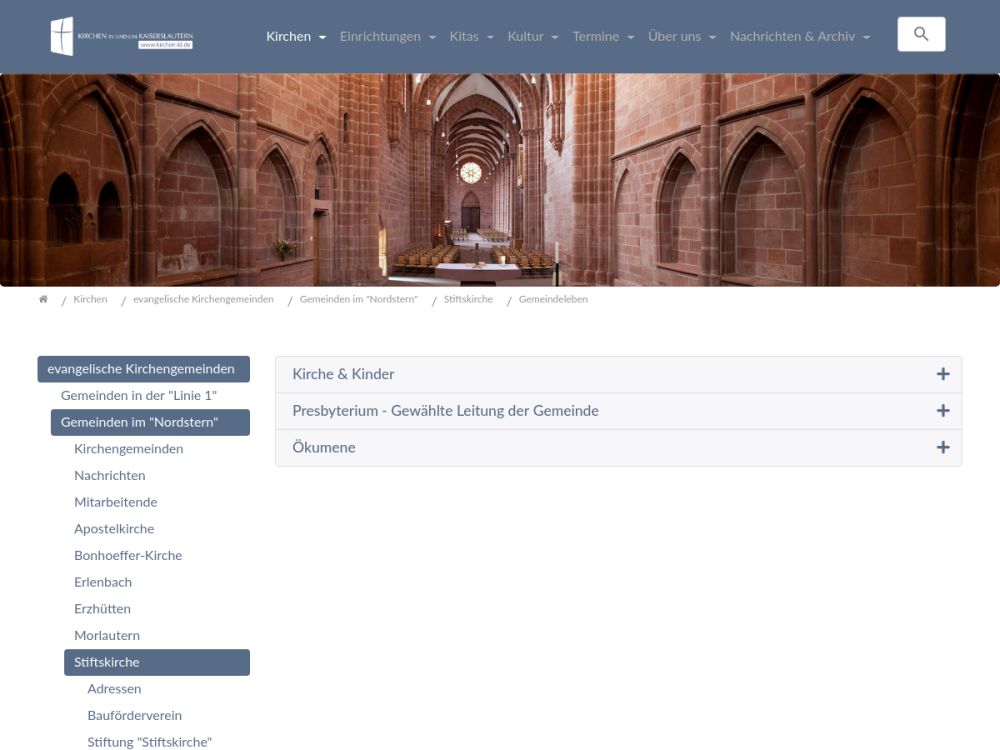Expand the Ökumene accordion section
This screenshot has height=750, width=1000.
coord(324,448)
